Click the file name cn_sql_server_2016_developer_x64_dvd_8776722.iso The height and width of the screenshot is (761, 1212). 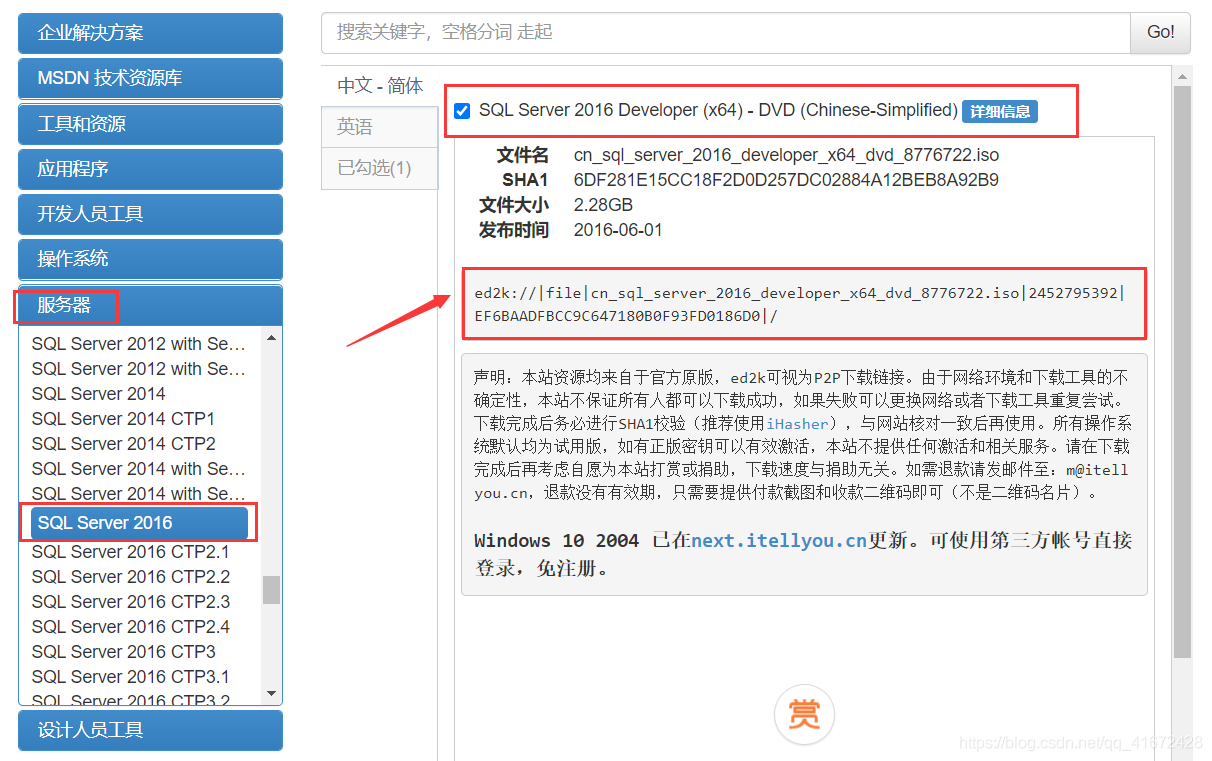(786, 155)
